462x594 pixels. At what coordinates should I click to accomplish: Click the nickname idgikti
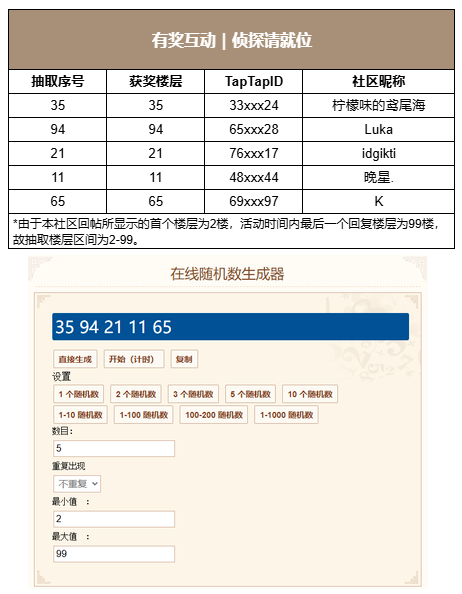pyautogui.click(x=378, y=153)
